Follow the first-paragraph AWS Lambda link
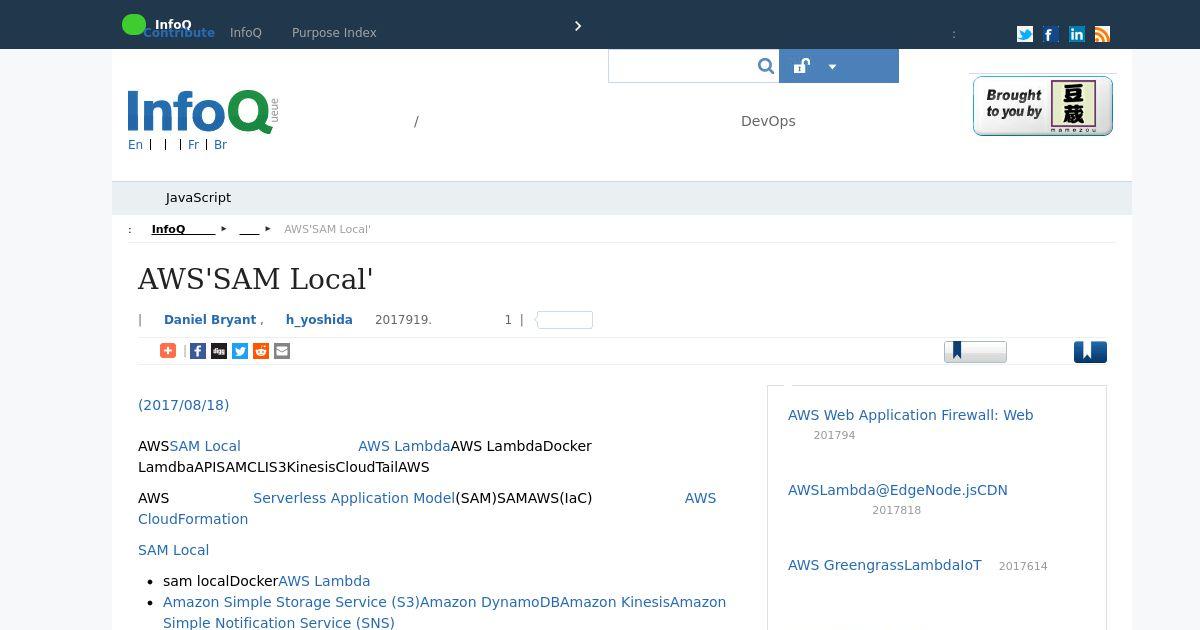Screen dimensions: 1200x630 click(x=404, y=446)
